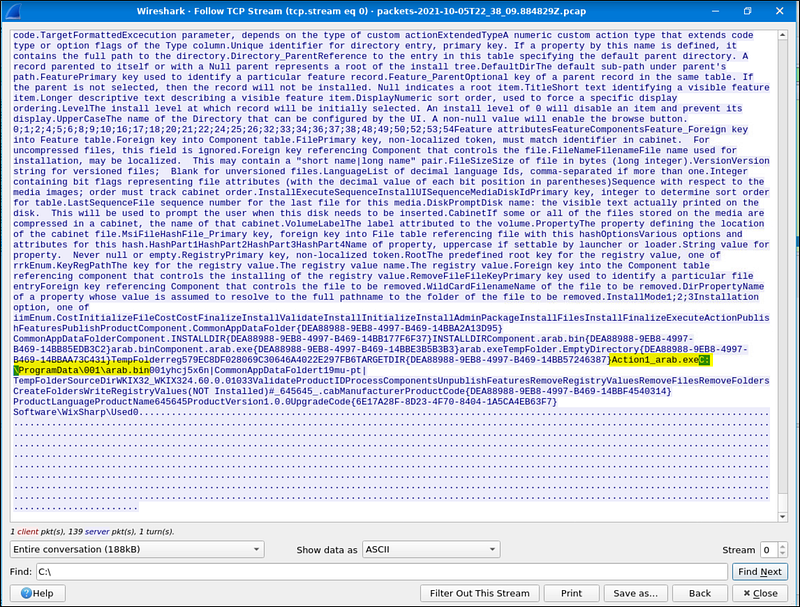Click Filter Out This Stream
This screenshot has height=607, width=800.
coord(480,593)
